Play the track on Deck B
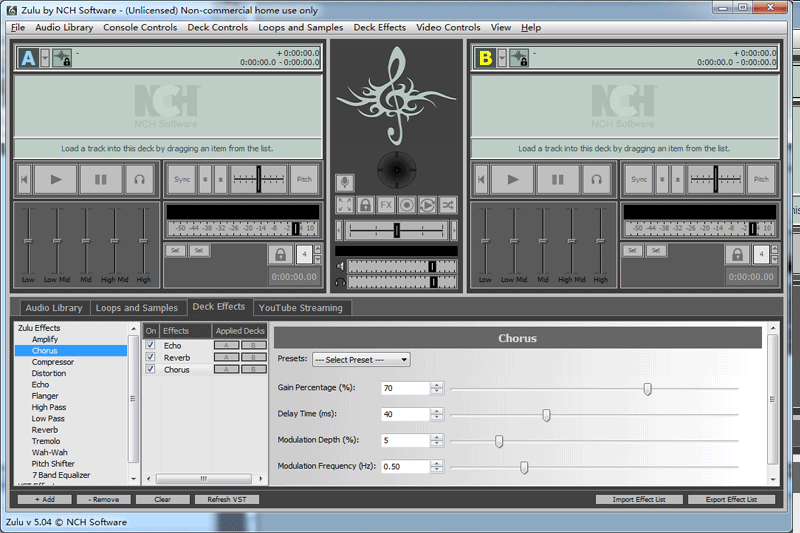The image size is (800, 533). [x=513, y=179]
